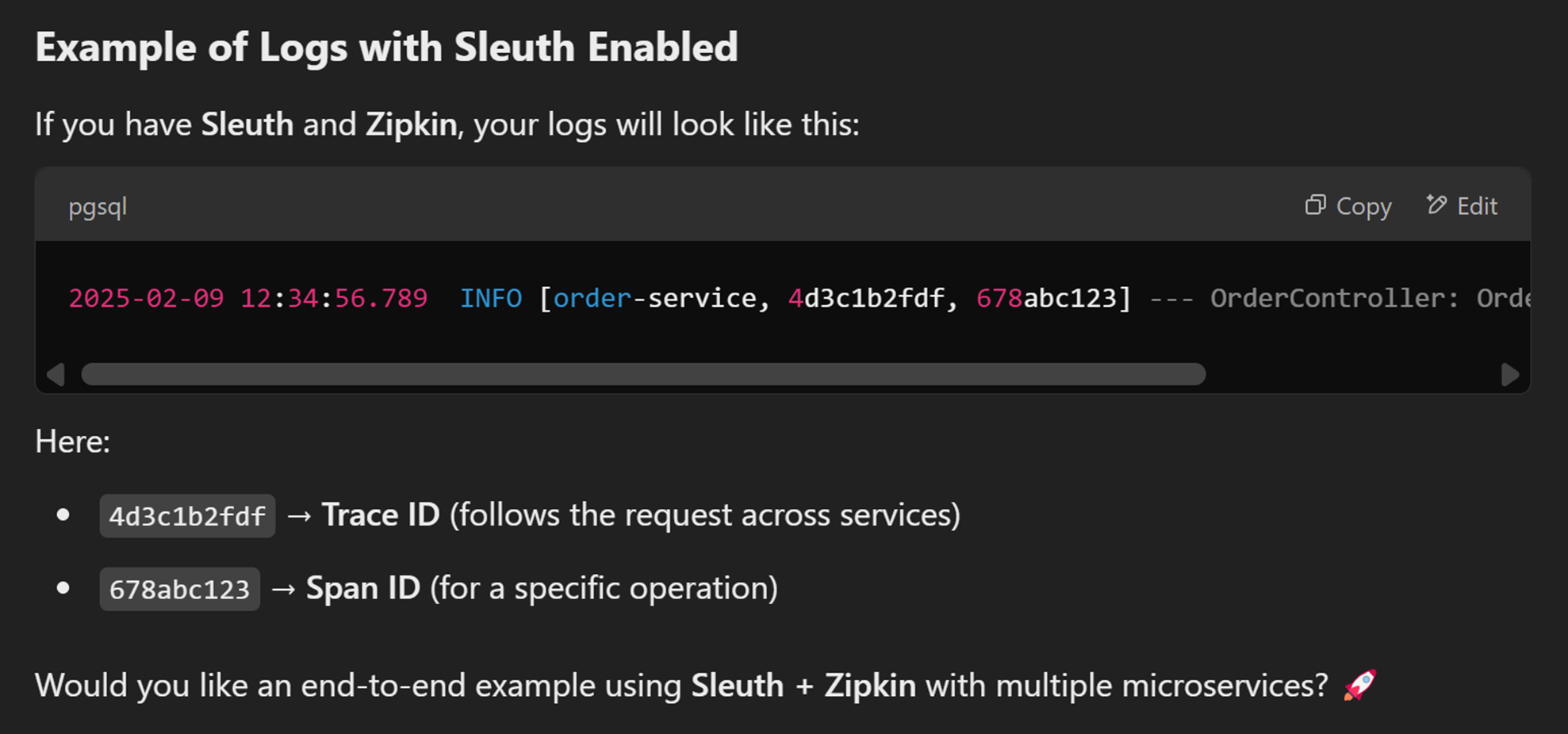The height and width of the screenshot is (734, 1568).
Task: Click the bold Trace ID text
Action: [381, 514]
